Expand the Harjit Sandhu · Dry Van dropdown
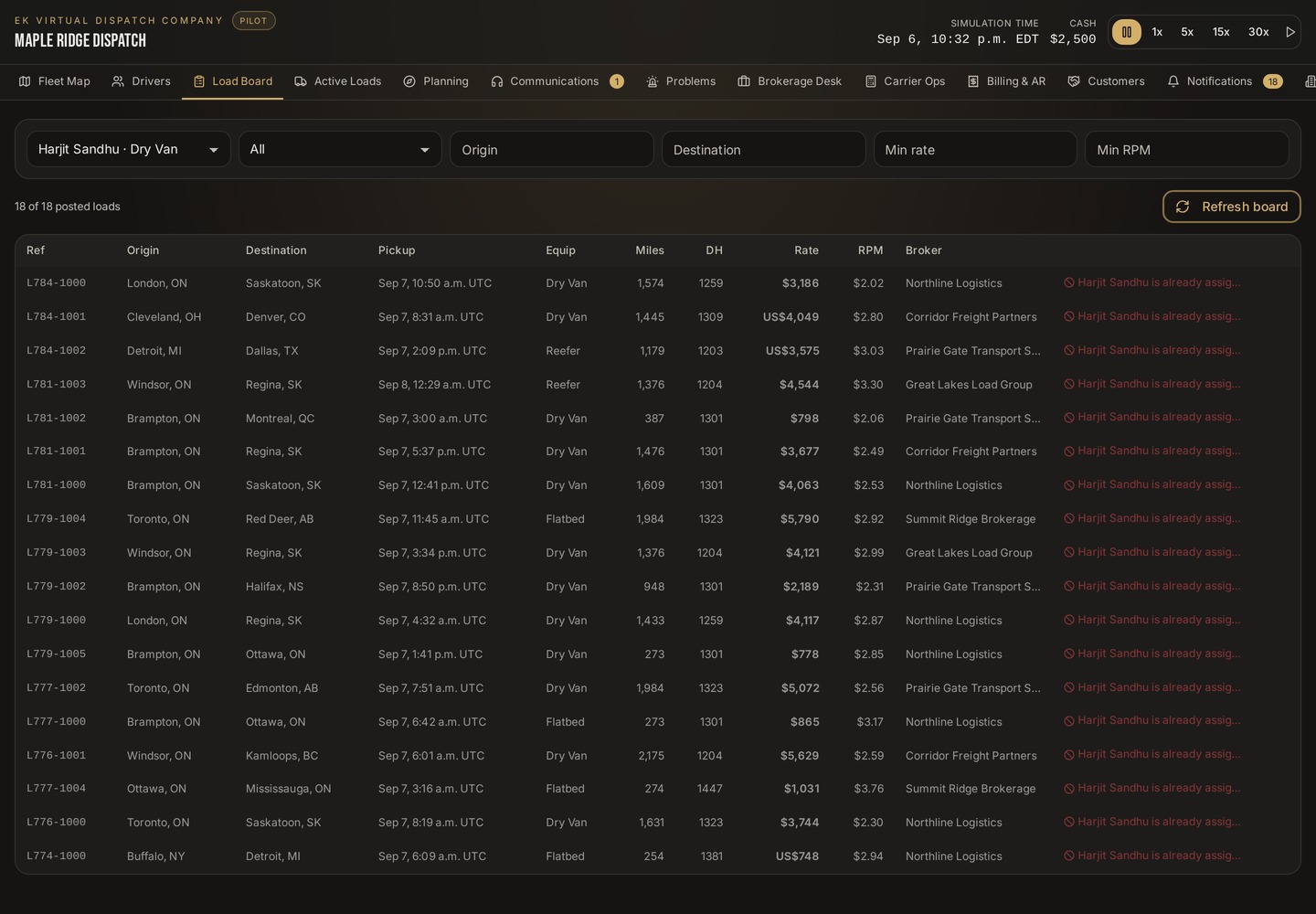The height and width of the screenshot is (914, 1316). tap(129, 149)
